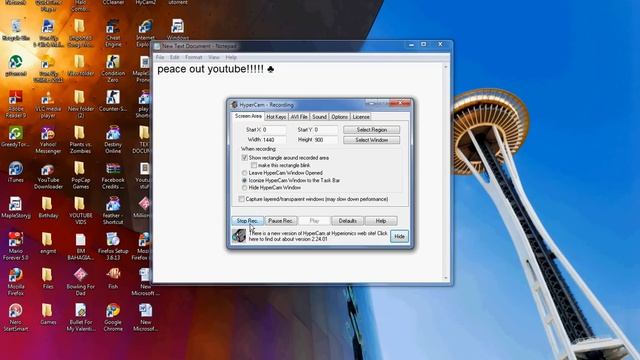Open Yahoo Messenger desktop shortcut

click(x=48, y=139)
